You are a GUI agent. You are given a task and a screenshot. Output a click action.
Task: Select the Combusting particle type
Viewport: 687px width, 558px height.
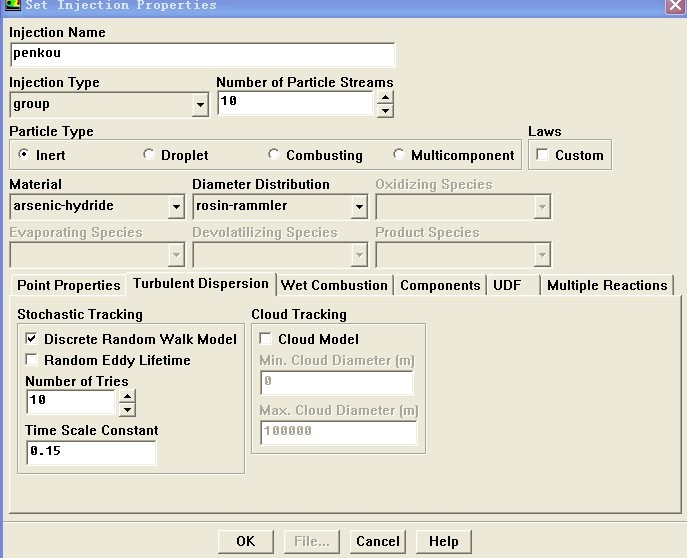coord(274,155)
